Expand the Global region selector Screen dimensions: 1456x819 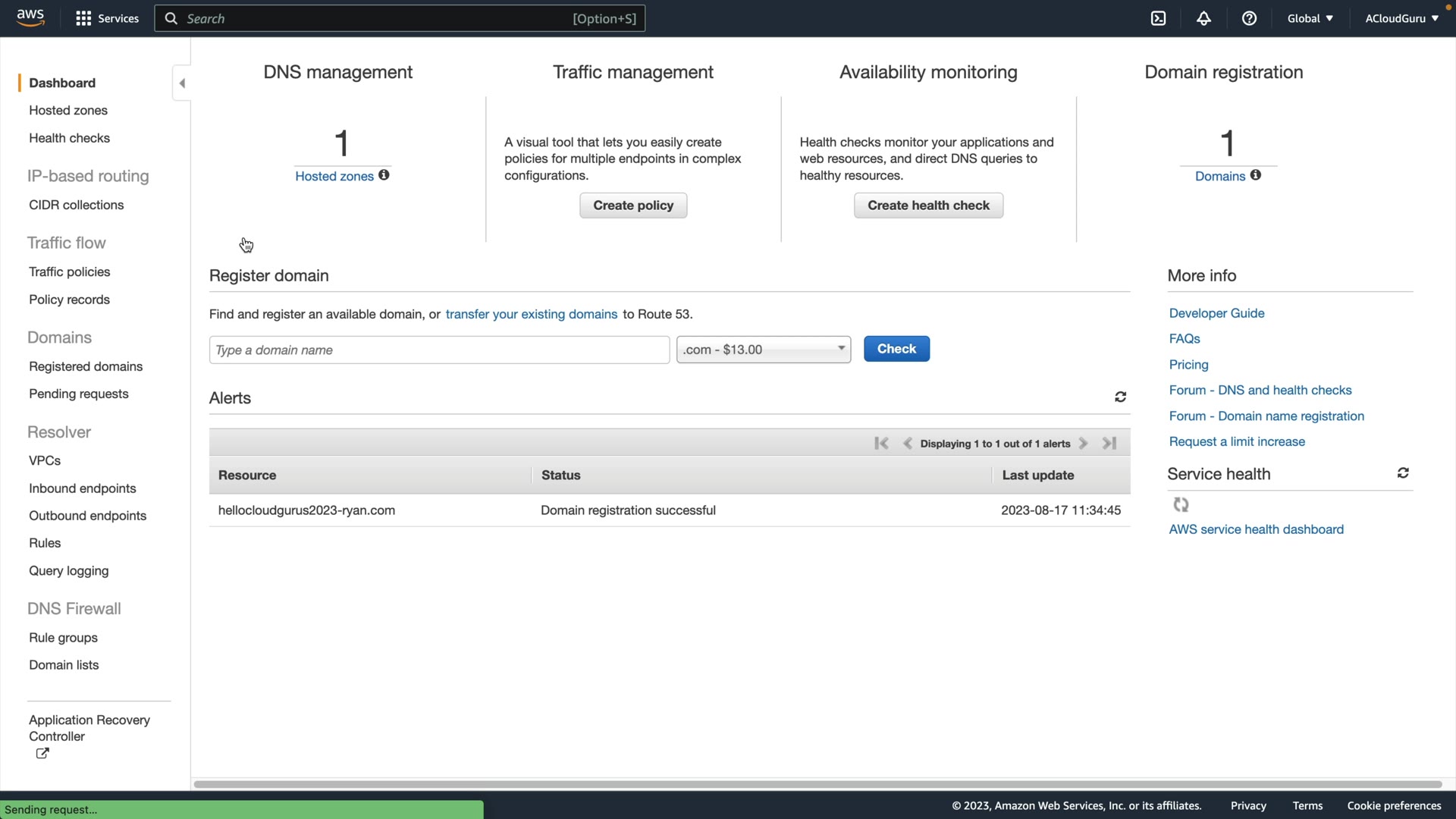pos(1310,18)
